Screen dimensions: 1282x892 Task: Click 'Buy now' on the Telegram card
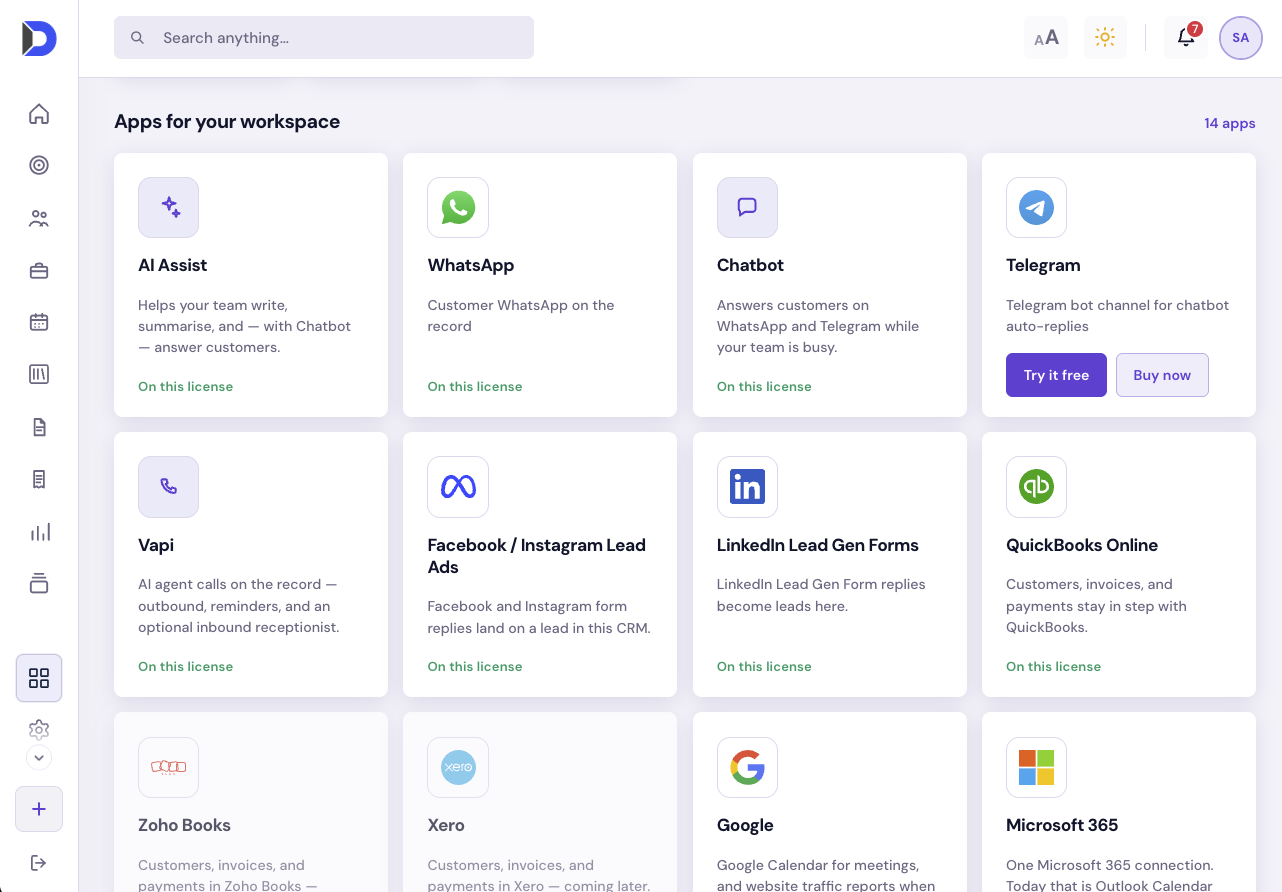pyautogui.click(x=1162, y=375)
